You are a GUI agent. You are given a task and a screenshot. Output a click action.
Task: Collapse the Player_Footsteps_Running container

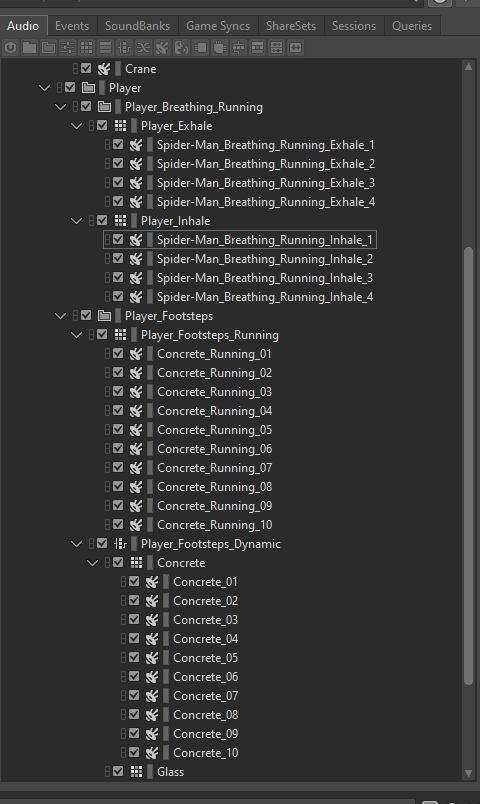pos(76,335)
